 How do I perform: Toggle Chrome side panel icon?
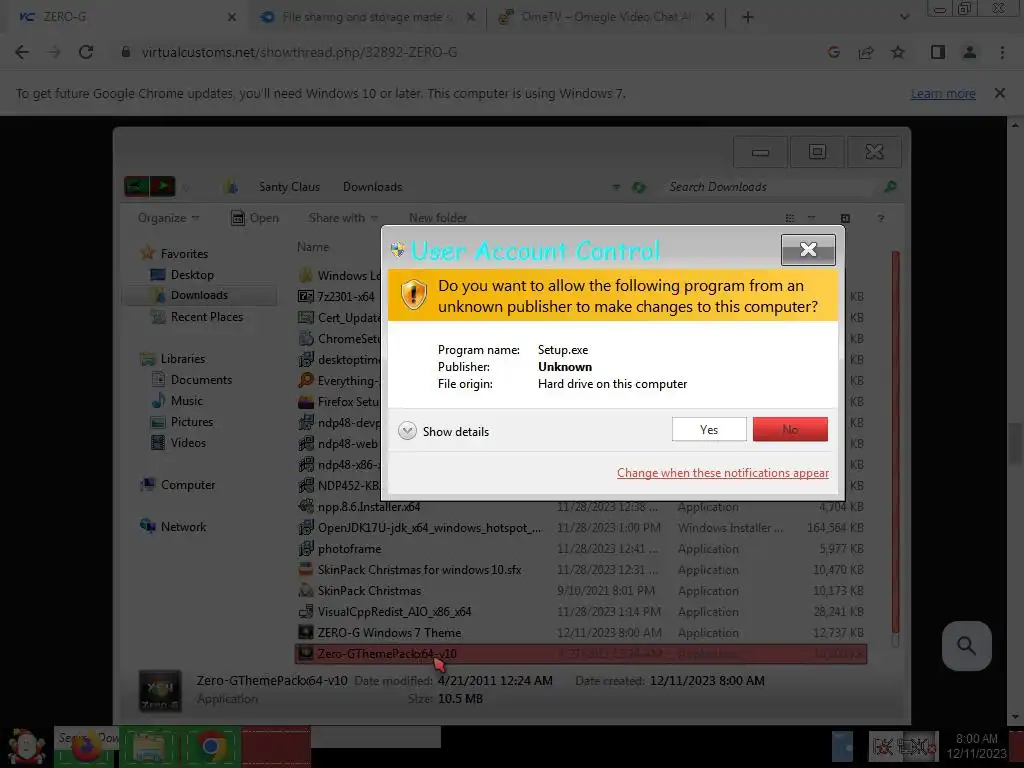[938, 52]
